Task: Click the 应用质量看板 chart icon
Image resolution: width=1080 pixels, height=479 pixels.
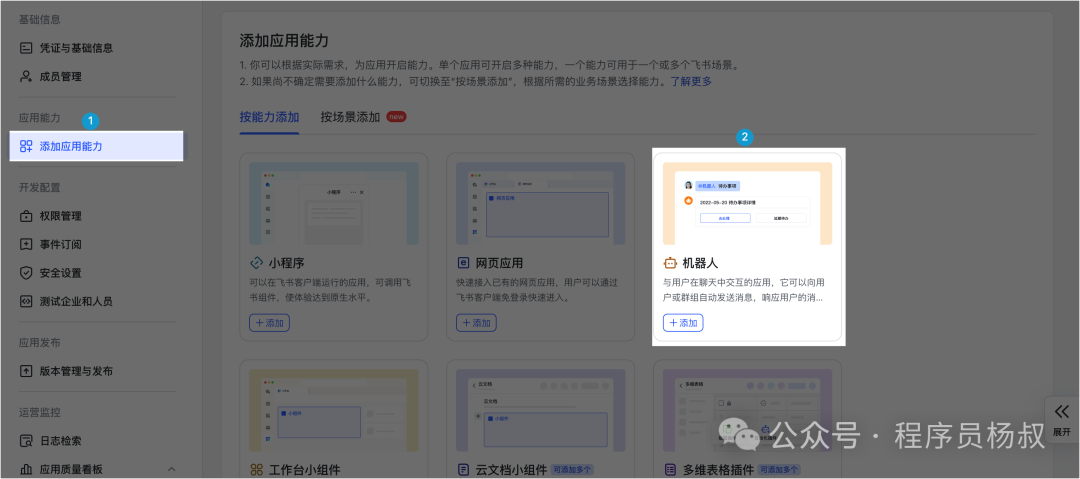Action: click(x=26, y=469)
